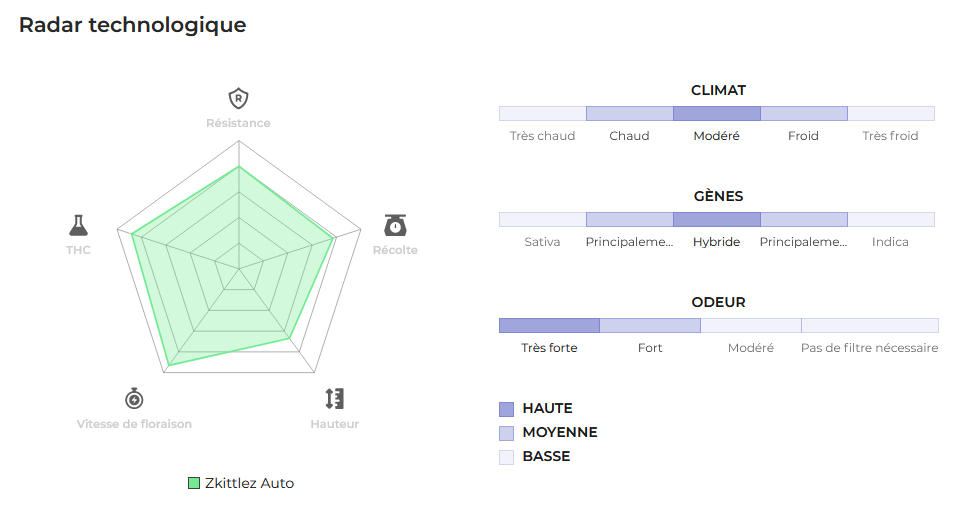Click the Vitesse de floraison label

[x=134, y=424]
